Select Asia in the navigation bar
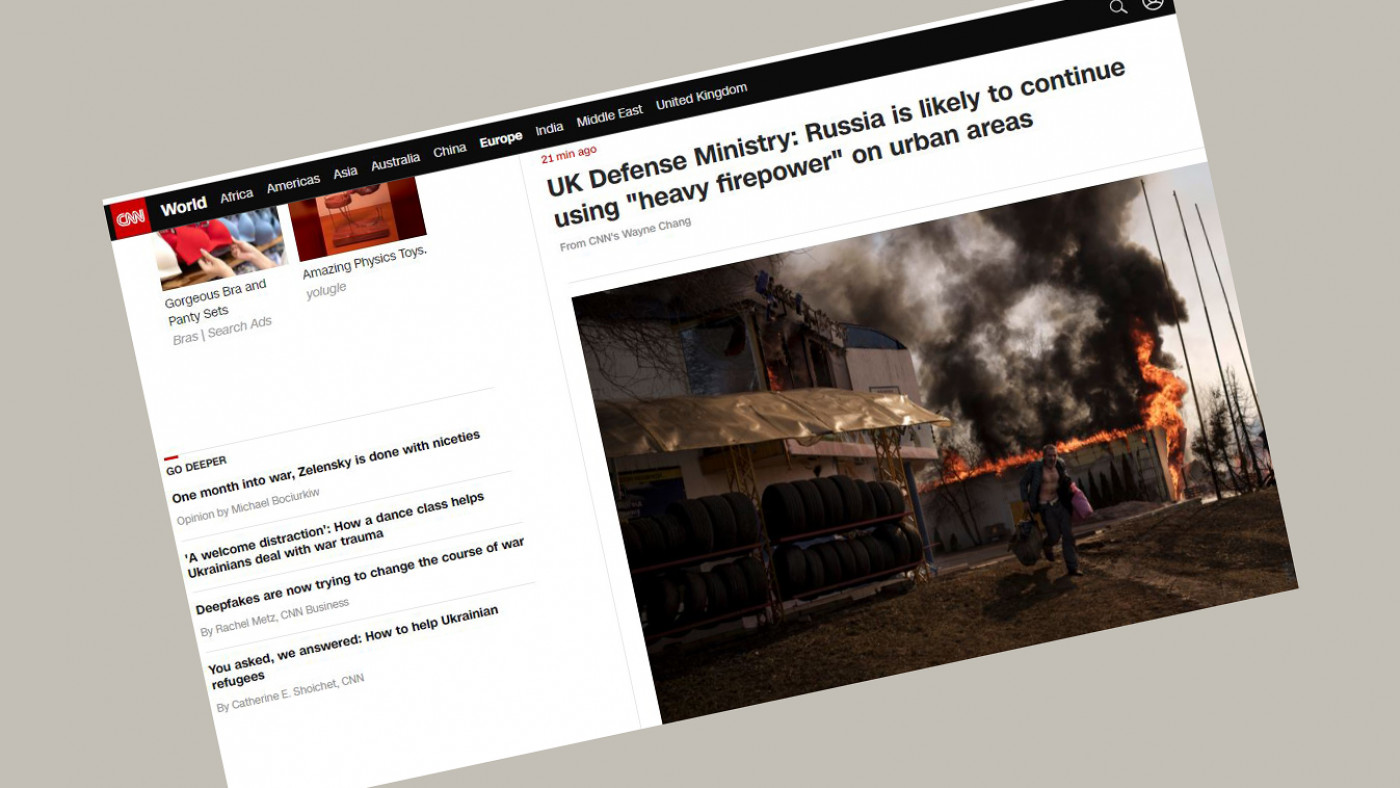This screenshot has height=788, width=1400. pos(345,172)
